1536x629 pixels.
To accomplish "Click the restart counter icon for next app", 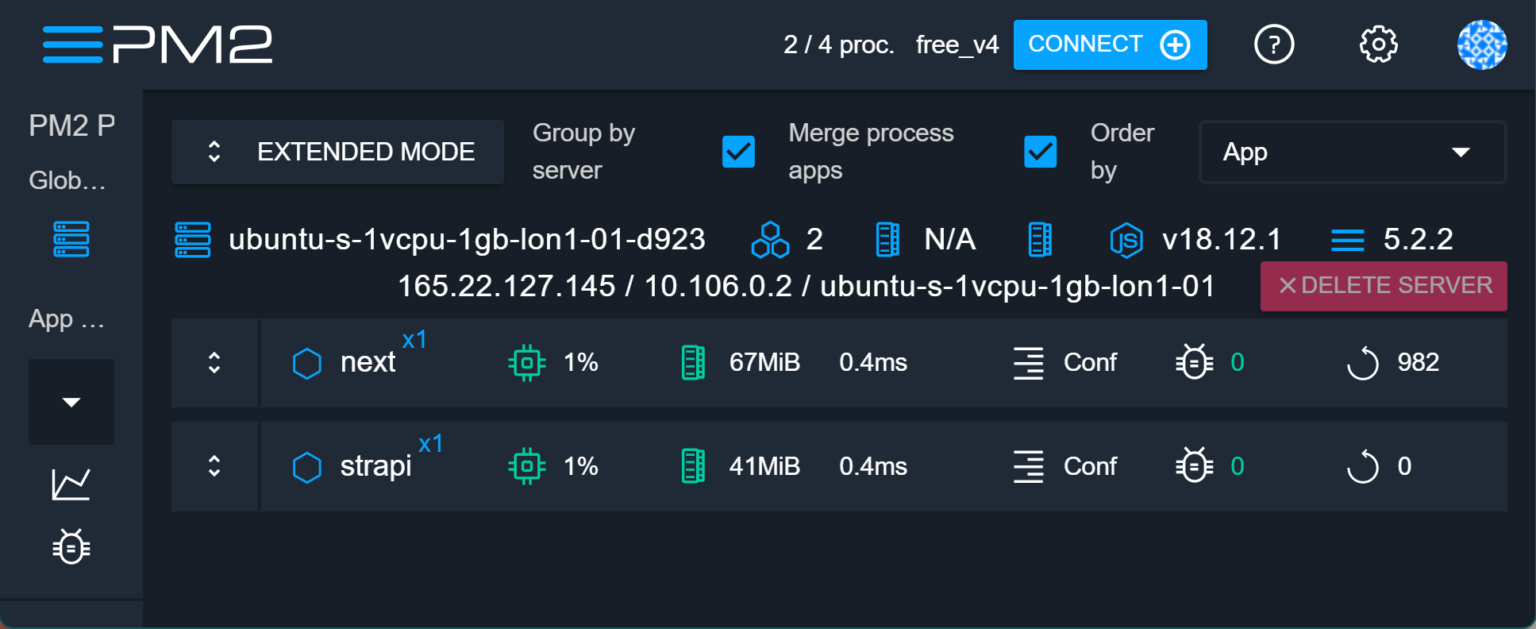I will point(1361,363).
